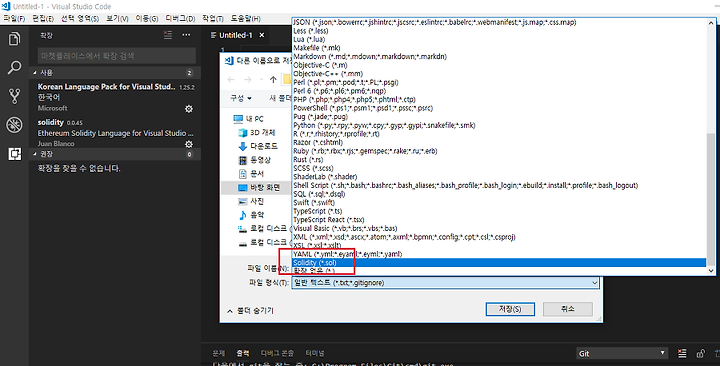Go up one folder in save dialog
Screen dimensions: 720x366
tap(273, 80)
